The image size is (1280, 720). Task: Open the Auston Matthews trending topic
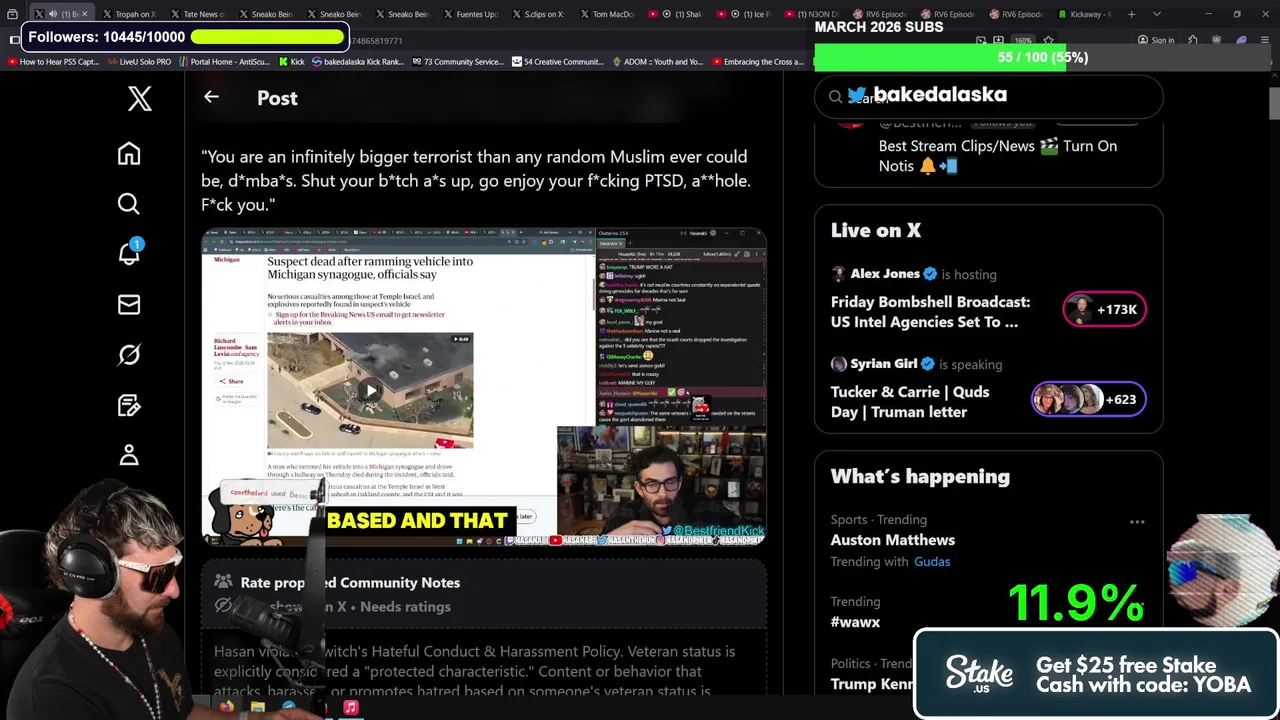click(x=893, y=540)
